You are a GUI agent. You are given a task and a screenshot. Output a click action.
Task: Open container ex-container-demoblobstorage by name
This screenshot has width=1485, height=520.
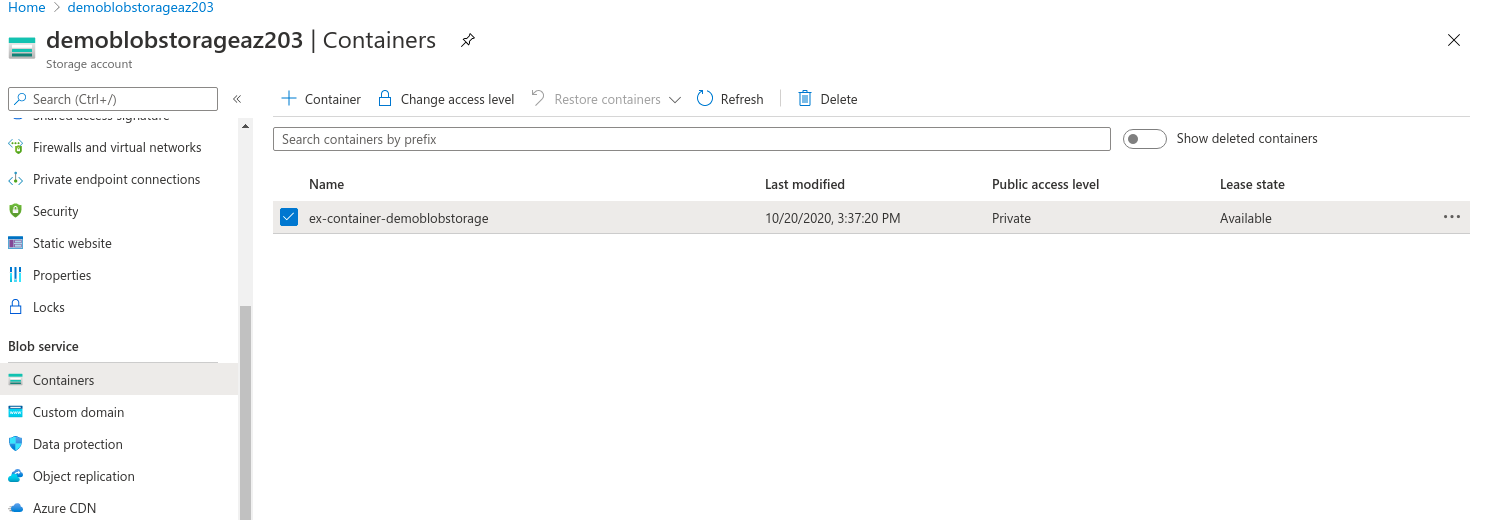pyautogui.click(x=399, y=218)
